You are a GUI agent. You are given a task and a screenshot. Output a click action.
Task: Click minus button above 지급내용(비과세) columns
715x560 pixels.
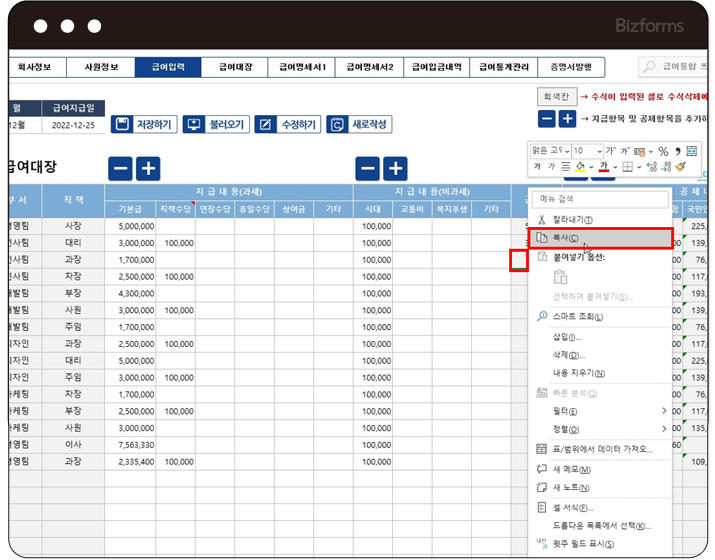(x=369, y=169)
